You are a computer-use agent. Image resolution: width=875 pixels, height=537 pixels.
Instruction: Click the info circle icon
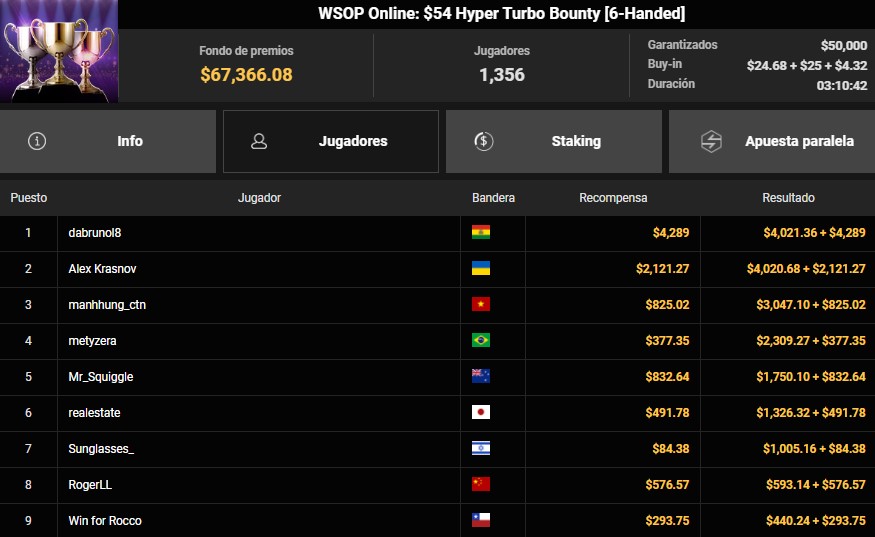click(x=37, y=141)
